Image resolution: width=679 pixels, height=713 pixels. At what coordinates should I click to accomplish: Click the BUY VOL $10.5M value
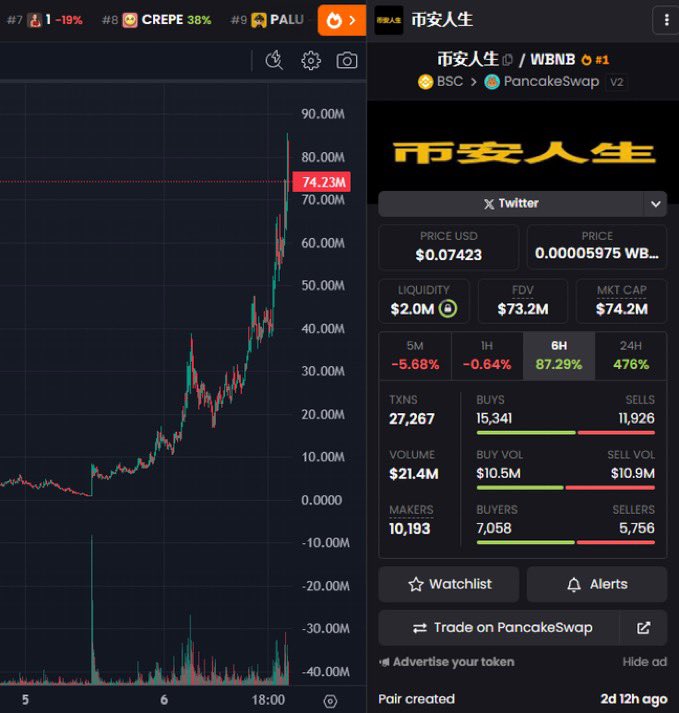click(x=498, y=473)
